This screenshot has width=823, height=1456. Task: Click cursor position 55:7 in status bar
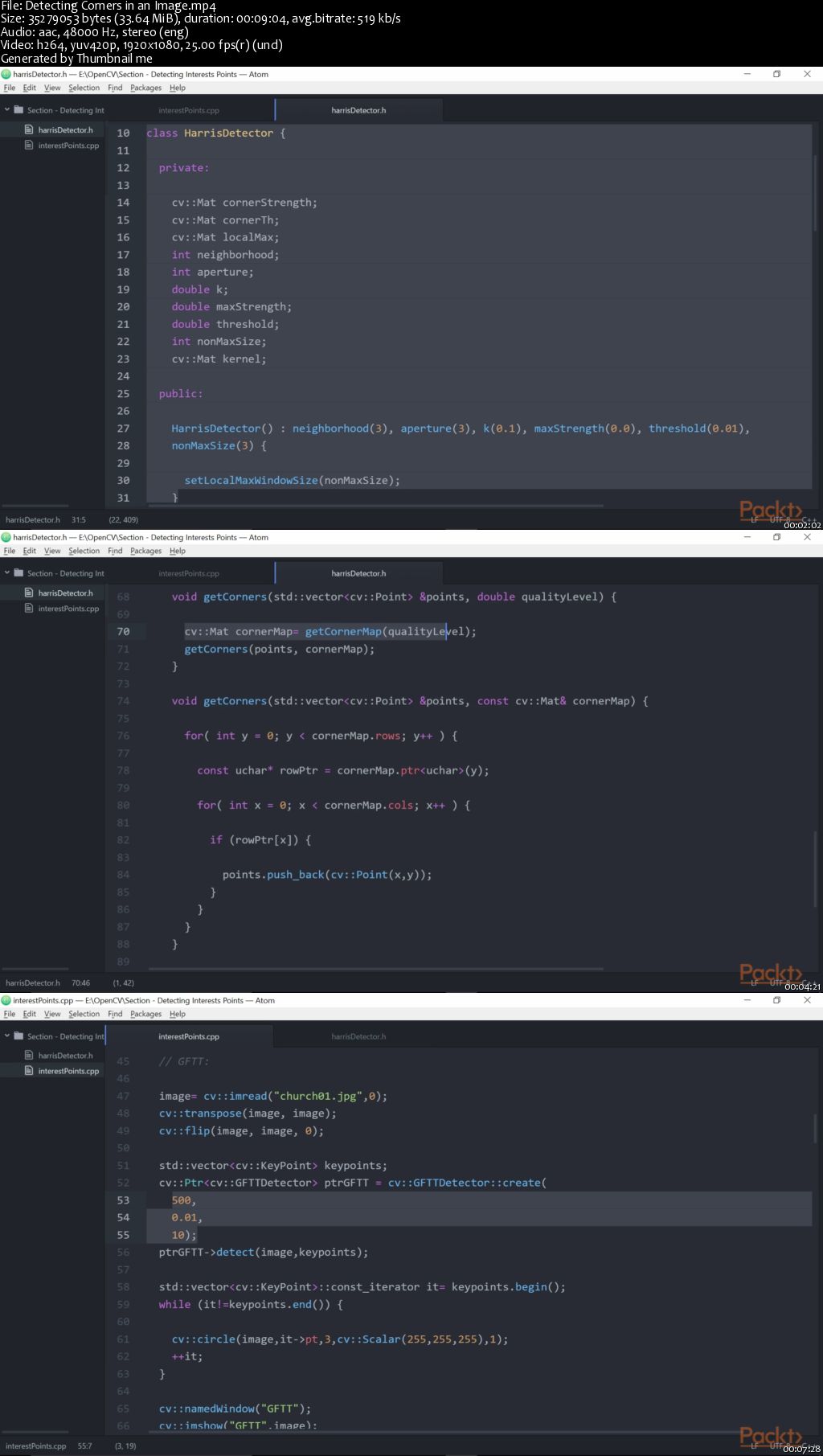pos(85,1446)
